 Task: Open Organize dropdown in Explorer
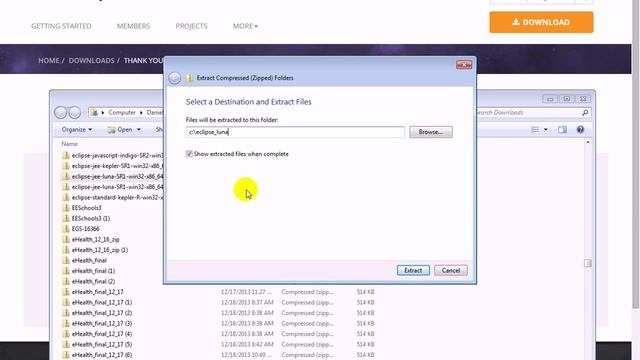click(x=77, y=129)
